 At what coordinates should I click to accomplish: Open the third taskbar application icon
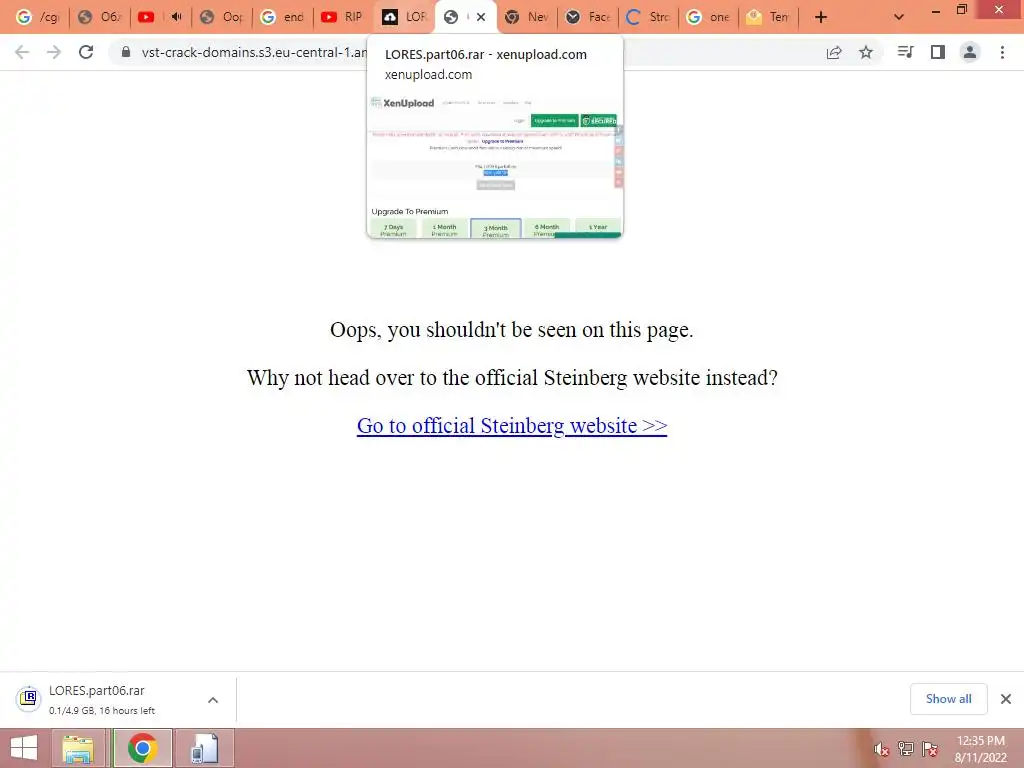[x=204, y=748]
